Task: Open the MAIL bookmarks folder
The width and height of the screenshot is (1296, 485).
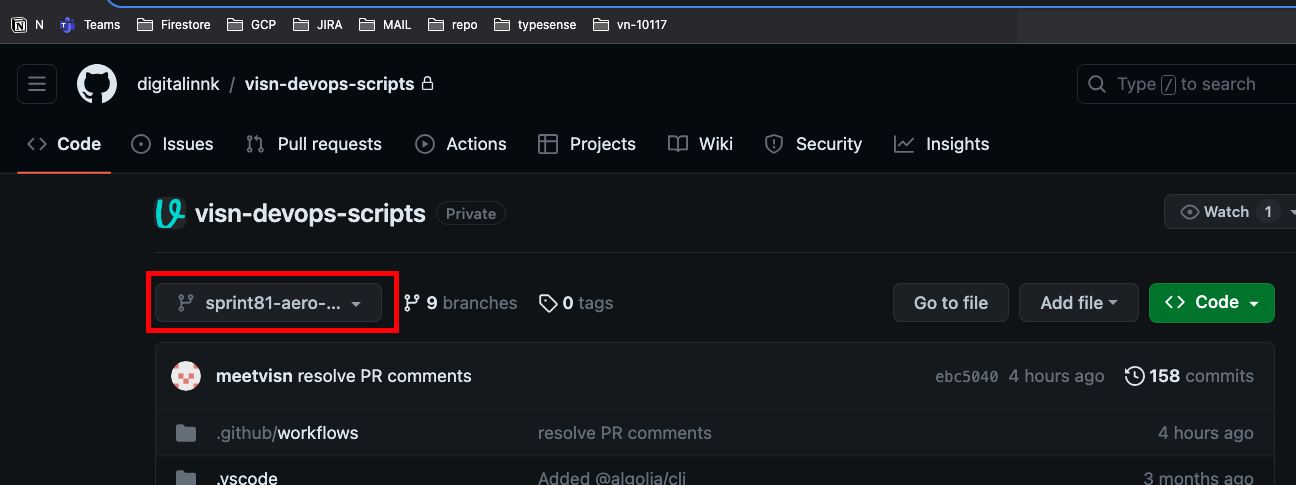Action: click(x=385, y=25)
